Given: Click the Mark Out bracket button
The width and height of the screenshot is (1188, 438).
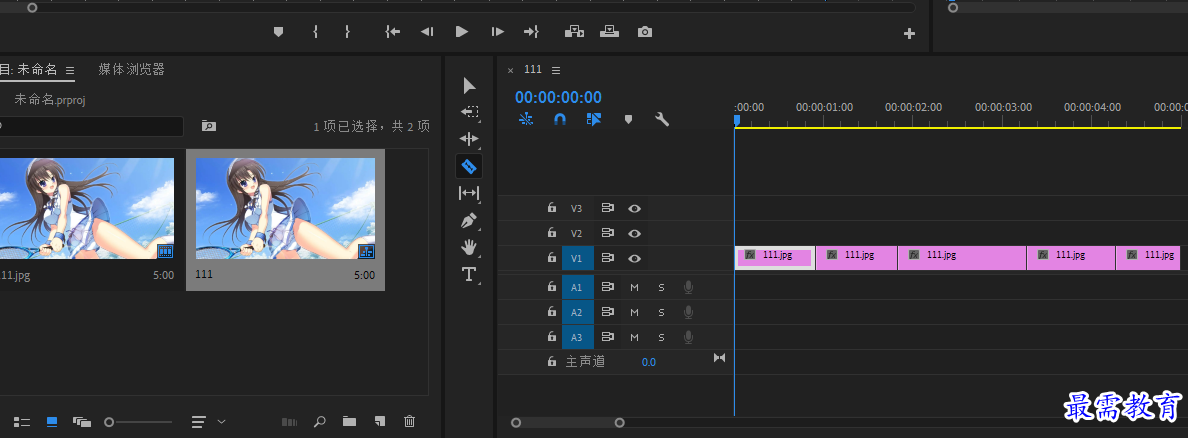Looking at the screenshot, I should pyautogui.click(x=347, y=32).
